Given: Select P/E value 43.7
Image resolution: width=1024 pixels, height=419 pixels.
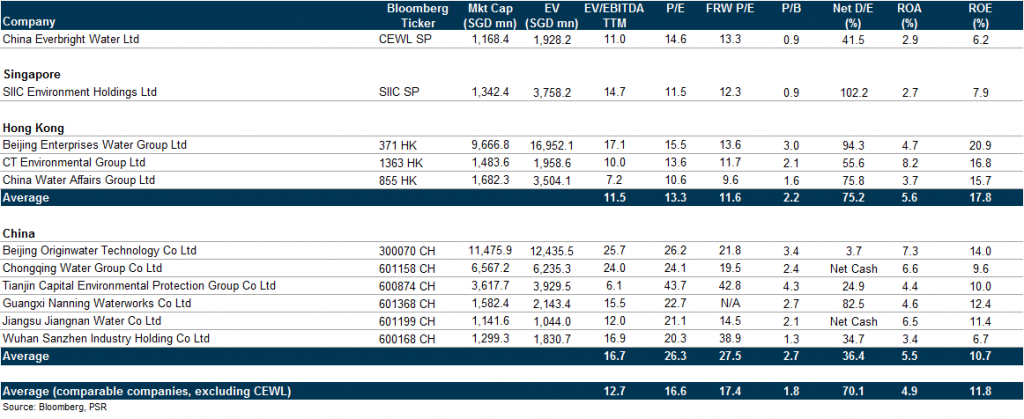Looking at the screenshot, I should pos(674,286).
